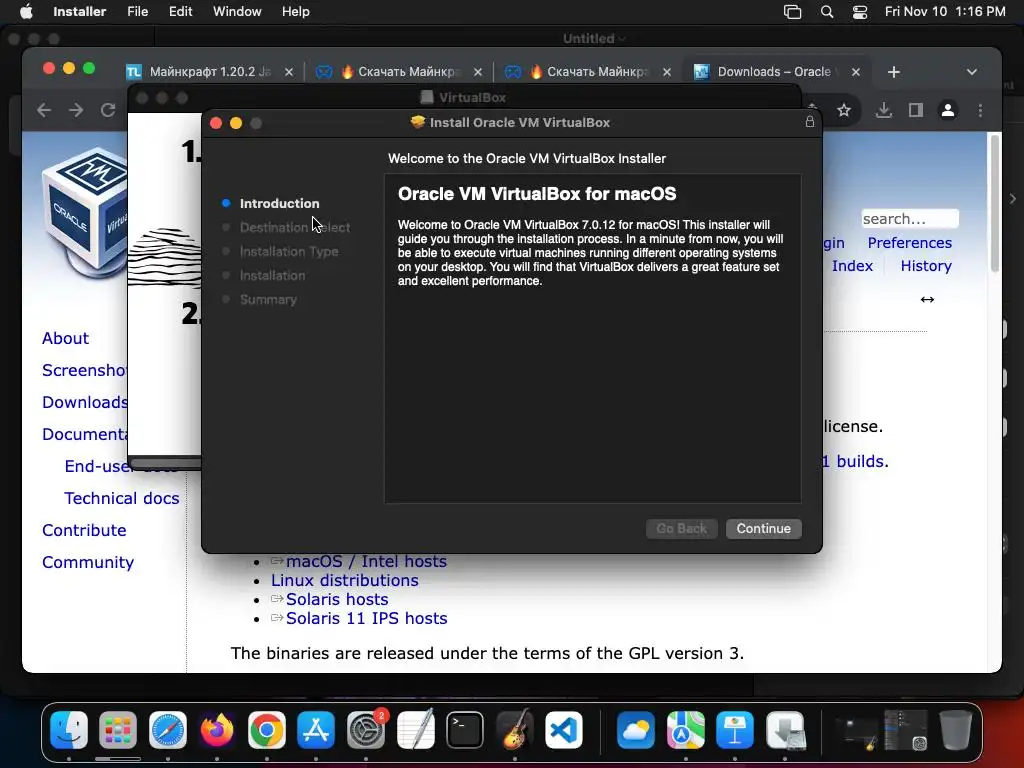The width and height of the screenshot is (1024, 768).
Task: Open the Index link
Action: (x=852, y=266)
